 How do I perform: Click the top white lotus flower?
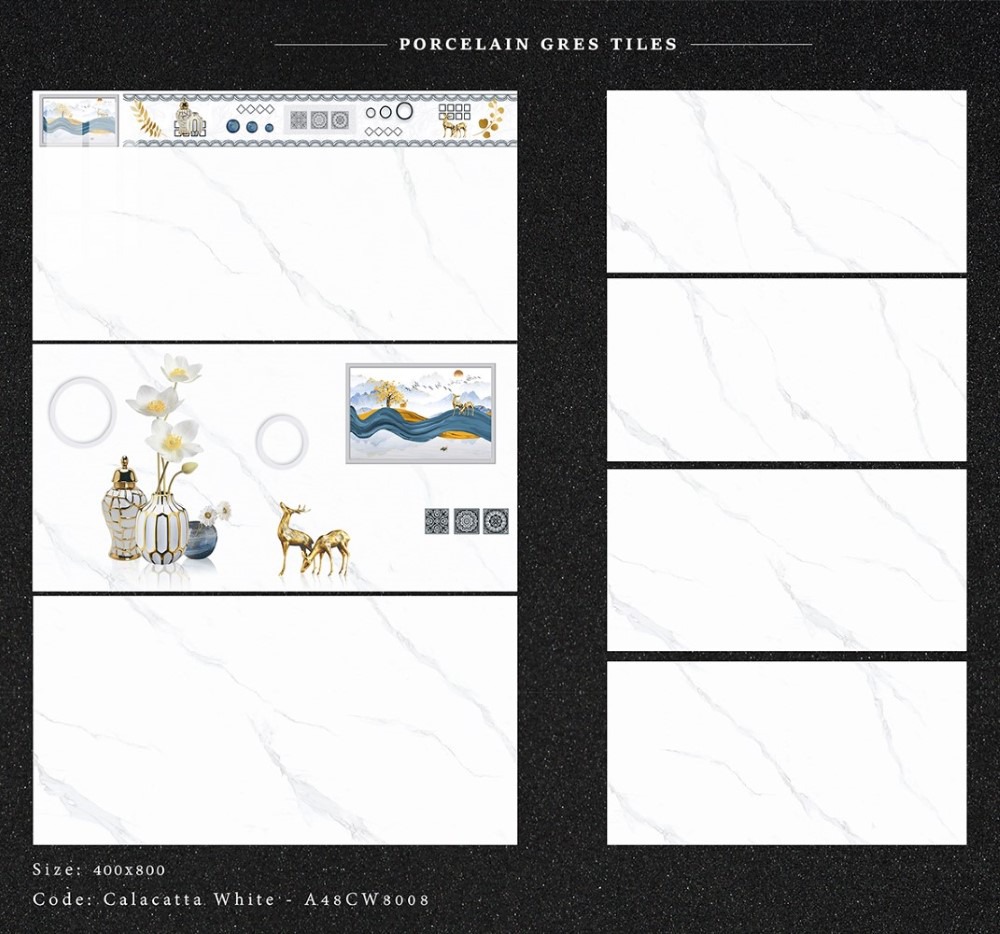pyautogui.click(x=180, y=370)
